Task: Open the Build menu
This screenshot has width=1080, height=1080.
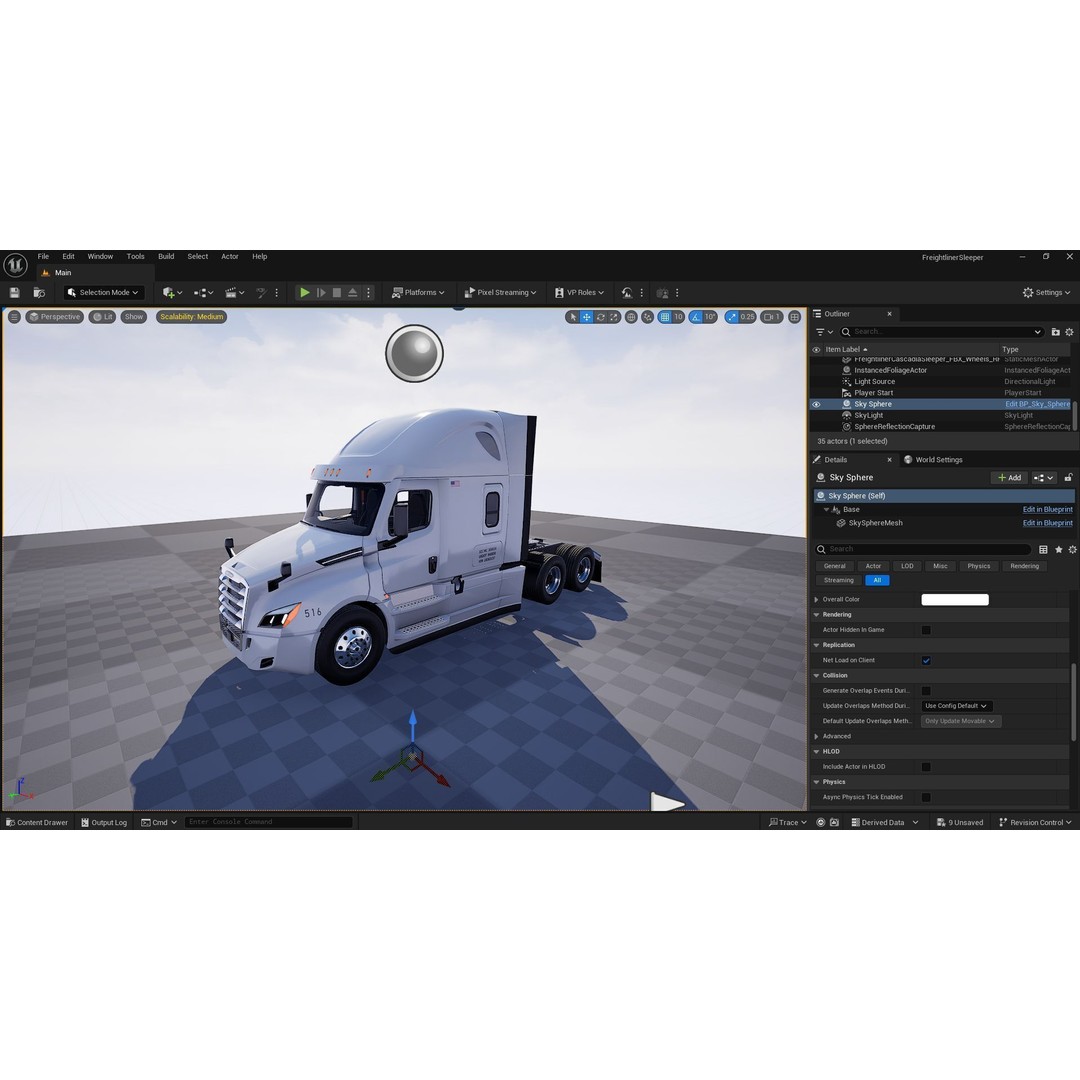Action: (166, 256)
